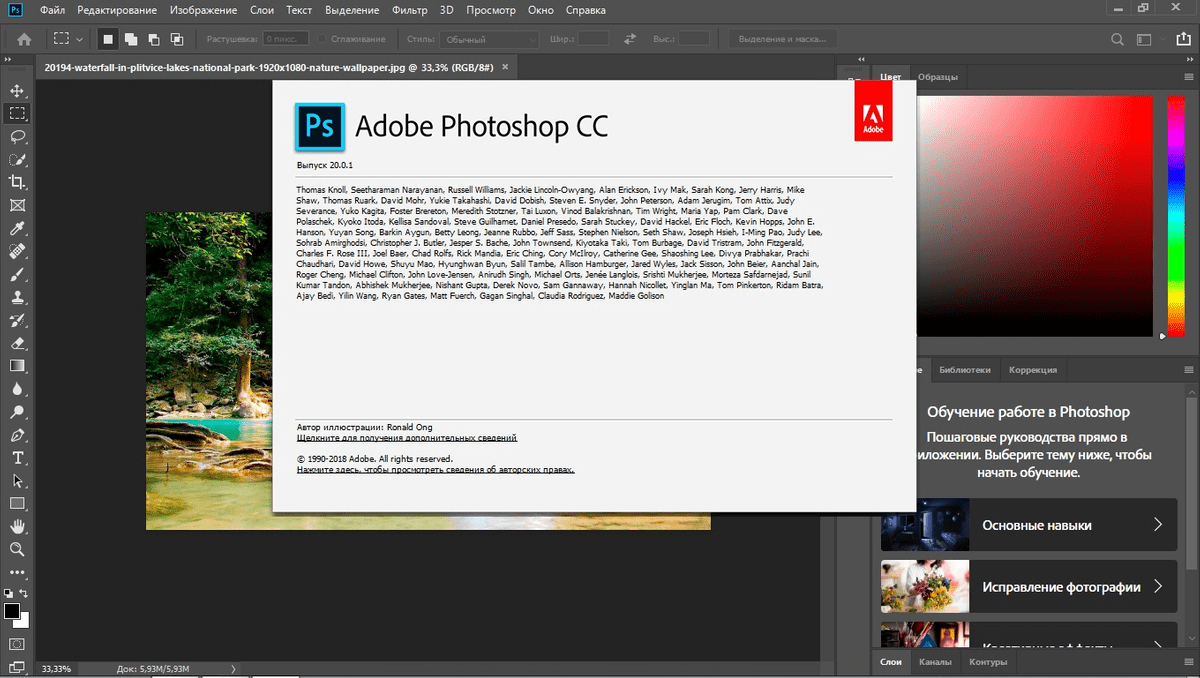1200x678 pixels.
Task: Expand Основные навыки tutorial category
Action: tap(1028, 525)
